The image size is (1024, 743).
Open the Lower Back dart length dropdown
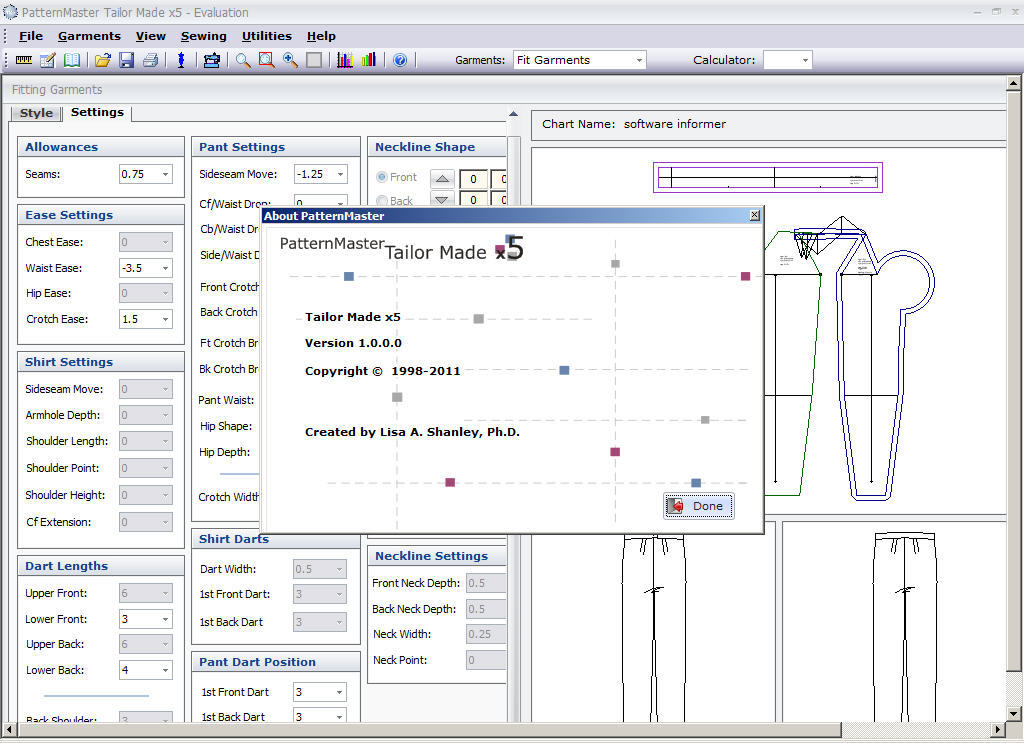pos(165,670)
